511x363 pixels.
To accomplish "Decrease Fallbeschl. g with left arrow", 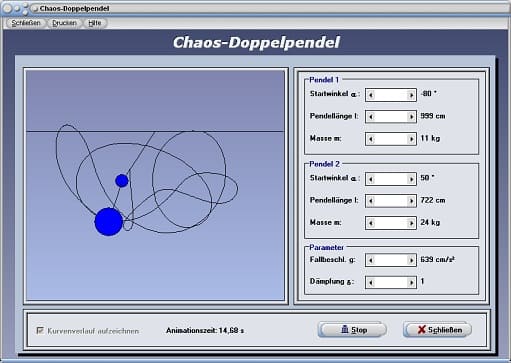I will click(x=371, y=260).
